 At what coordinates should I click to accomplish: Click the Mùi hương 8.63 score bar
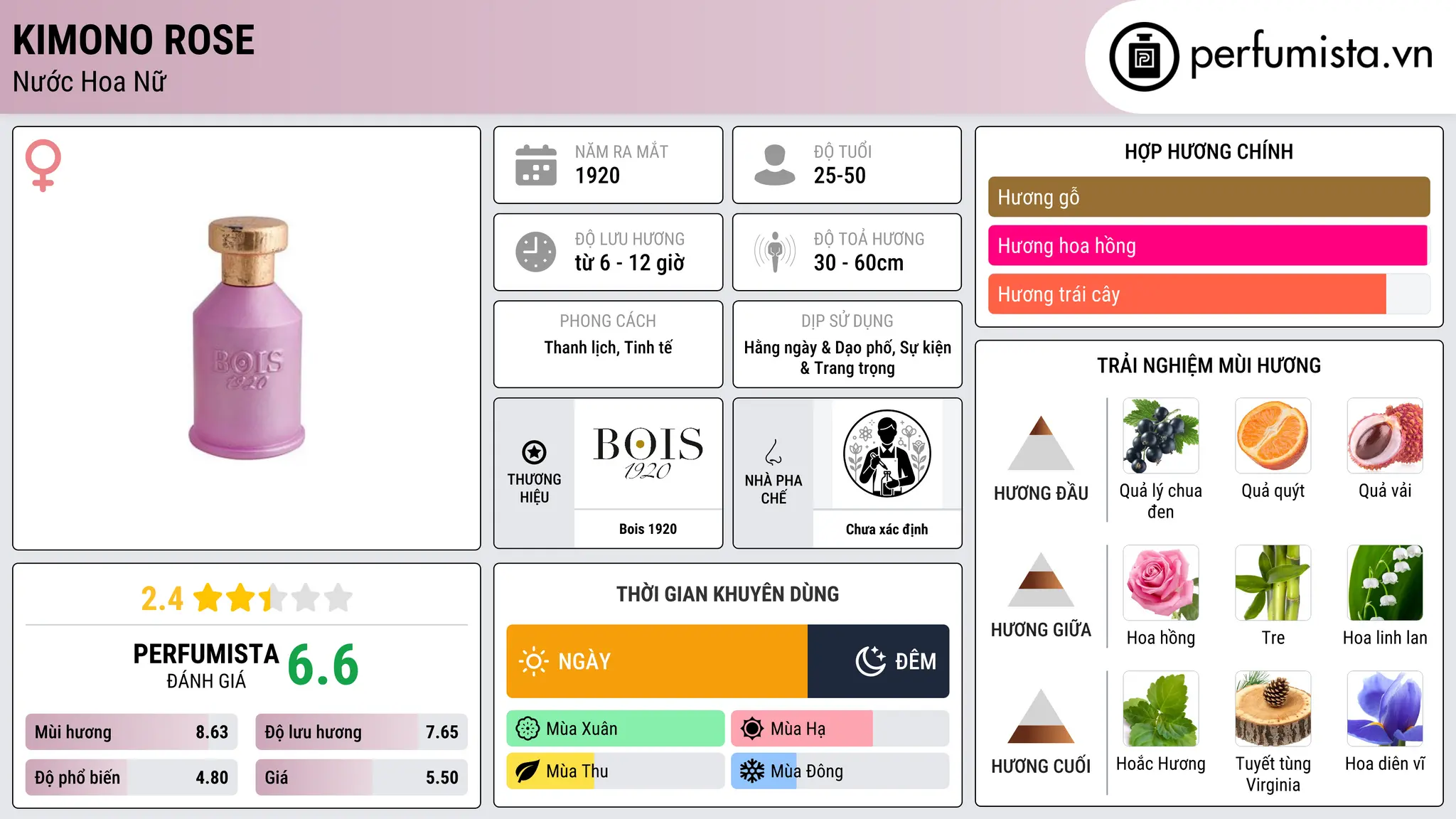132,732
